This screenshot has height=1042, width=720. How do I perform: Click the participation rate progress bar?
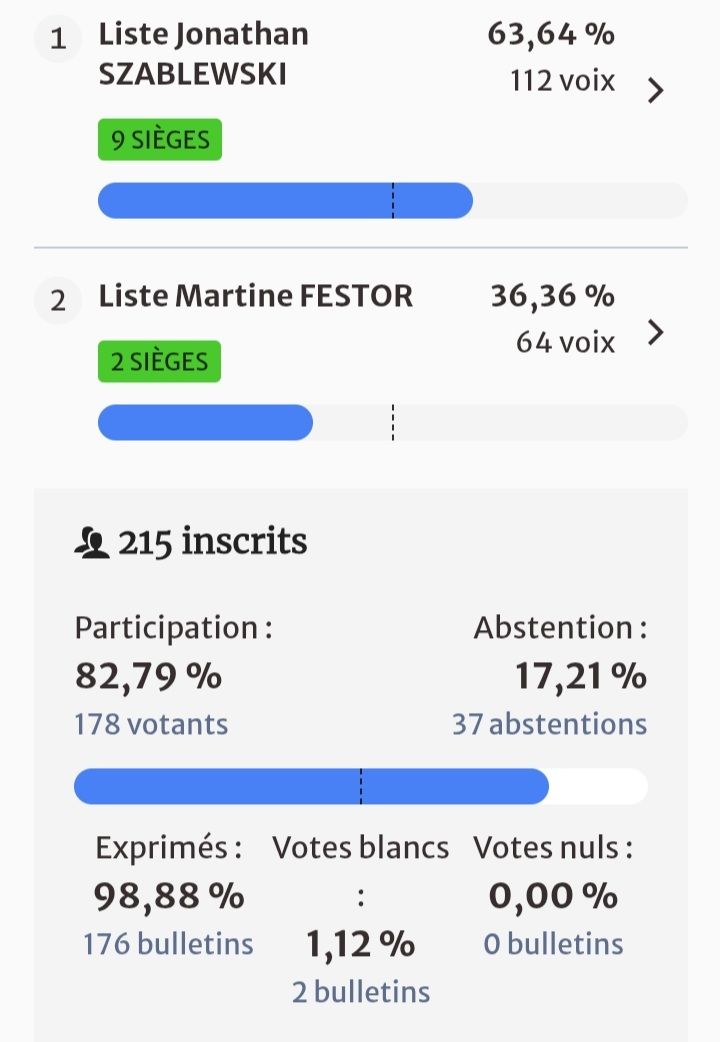click(x=360, y=787)
